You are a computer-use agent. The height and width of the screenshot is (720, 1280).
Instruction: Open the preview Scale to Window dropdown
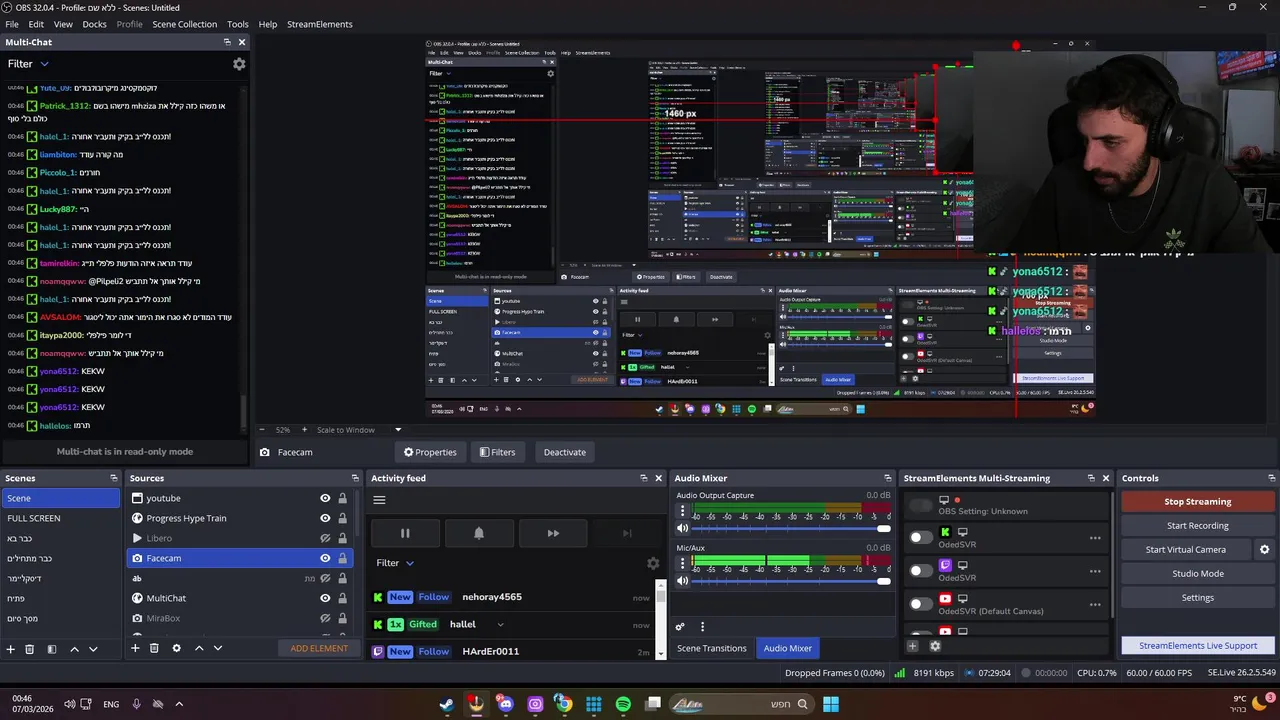click(x=398, y=430)
